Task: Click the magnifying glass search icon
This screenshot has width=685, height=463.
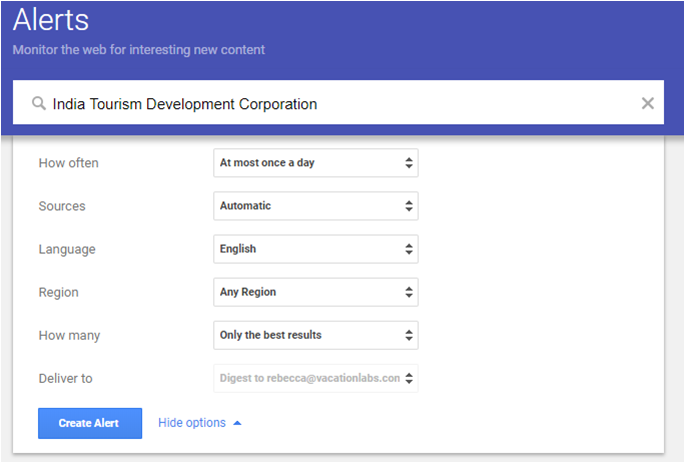Action: 39,104
